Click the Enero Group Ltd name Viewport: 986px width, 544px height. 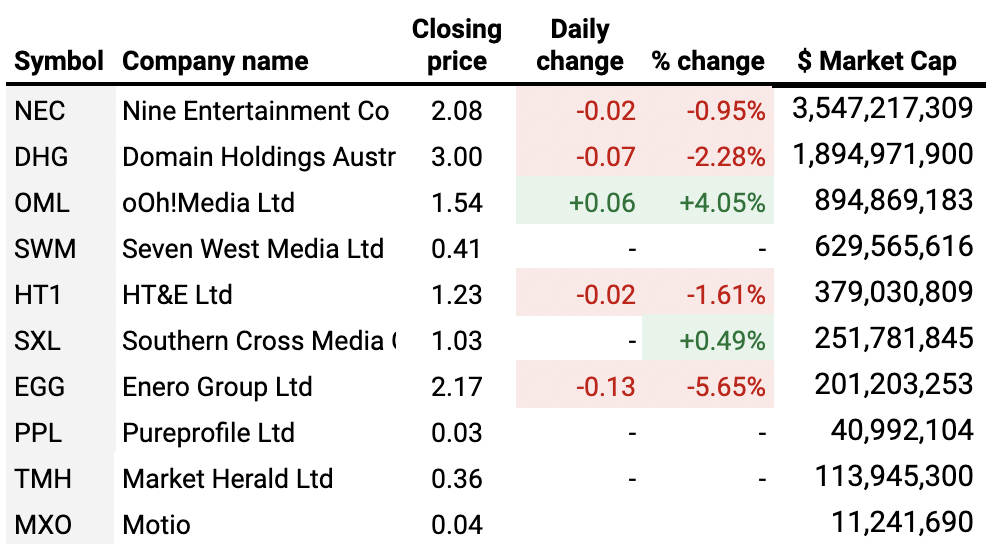point(217,387)
